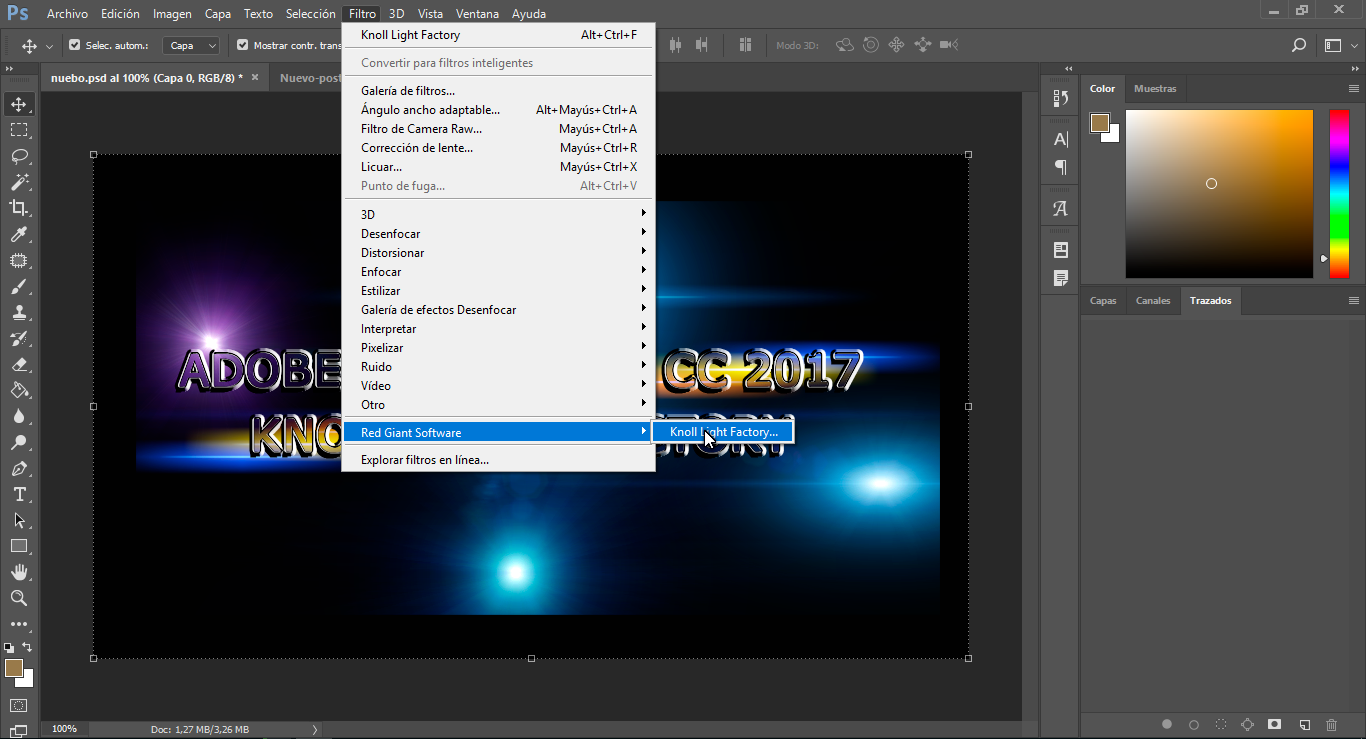Select the Horizontal Type tool

(19, 494)
